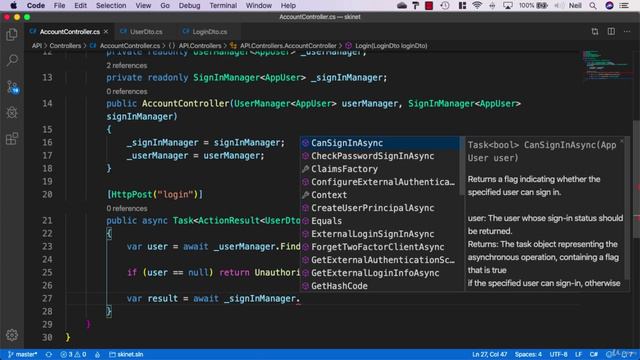This screenshot has width=640, height=360.
Task: Change indentation via Spaces: 4
Action: [x=528, y=354]
